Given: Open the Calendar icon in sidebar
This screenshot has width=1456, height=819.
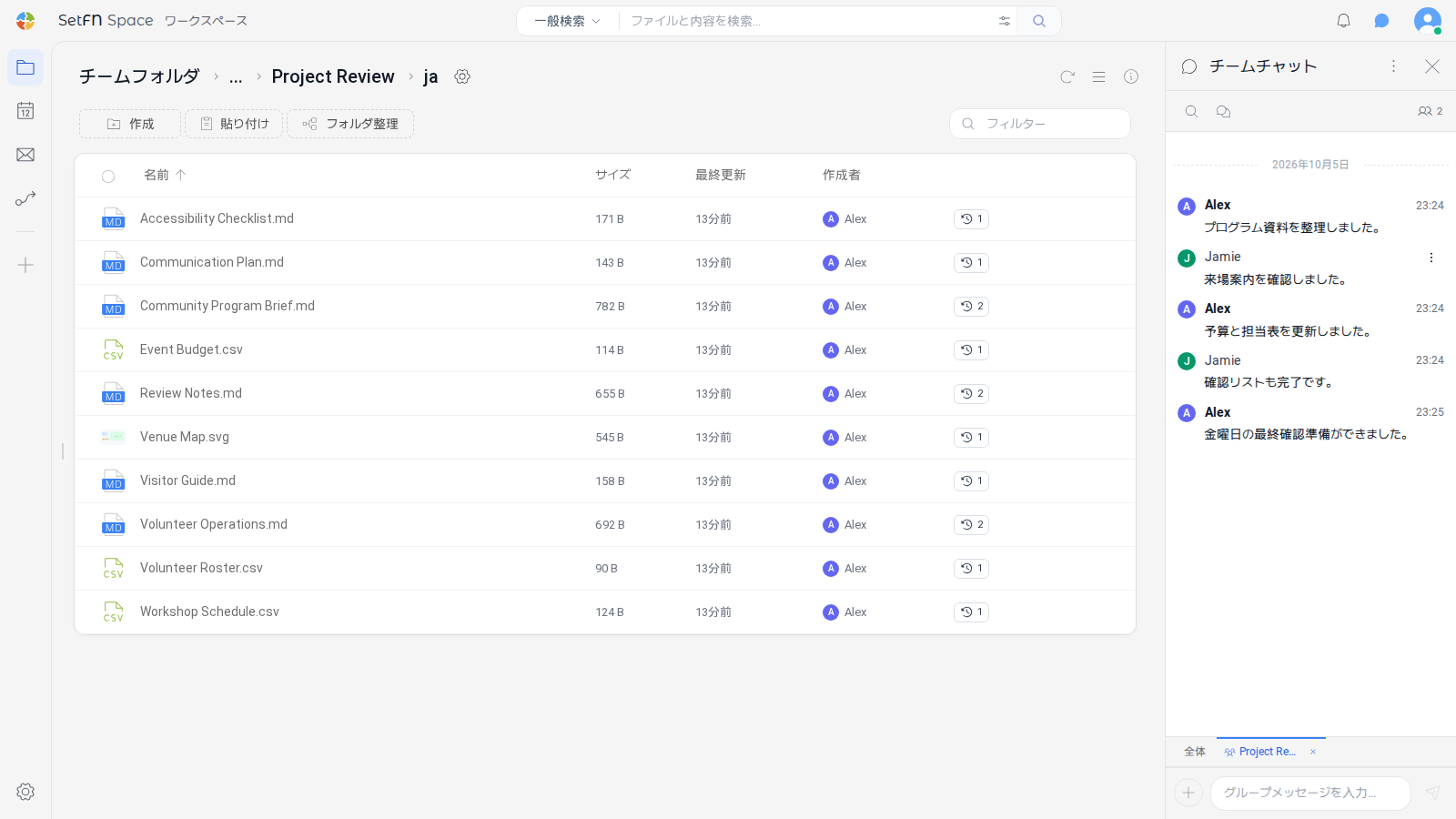Looking at the screenshot, I should [x=25, y=111].
